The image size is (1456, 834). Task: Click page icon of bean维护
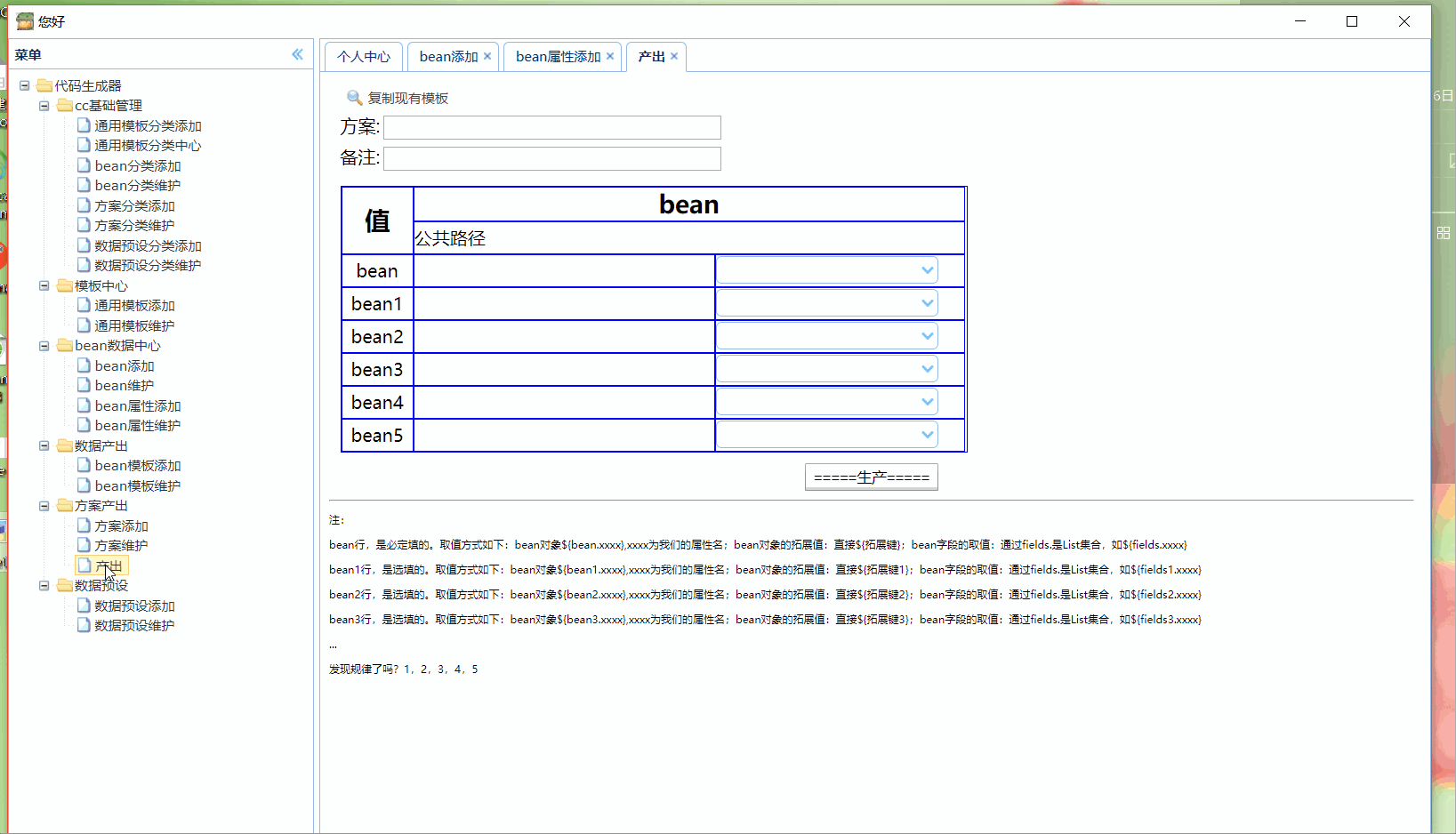pyautogui.click(x=84, y=385)
